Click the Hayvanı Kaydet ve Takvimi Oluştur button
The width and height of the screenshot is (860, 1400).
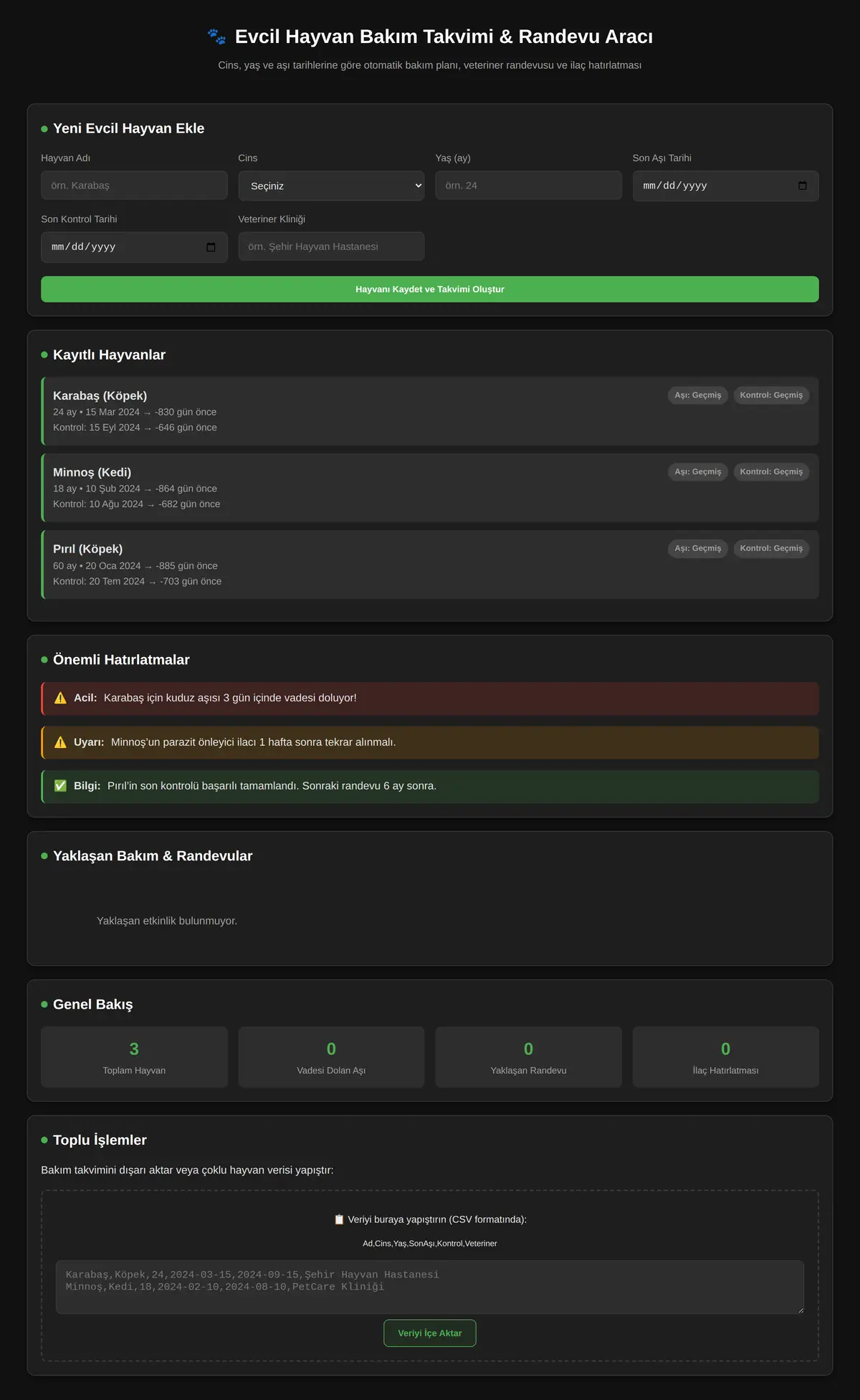tap(430, 289)
